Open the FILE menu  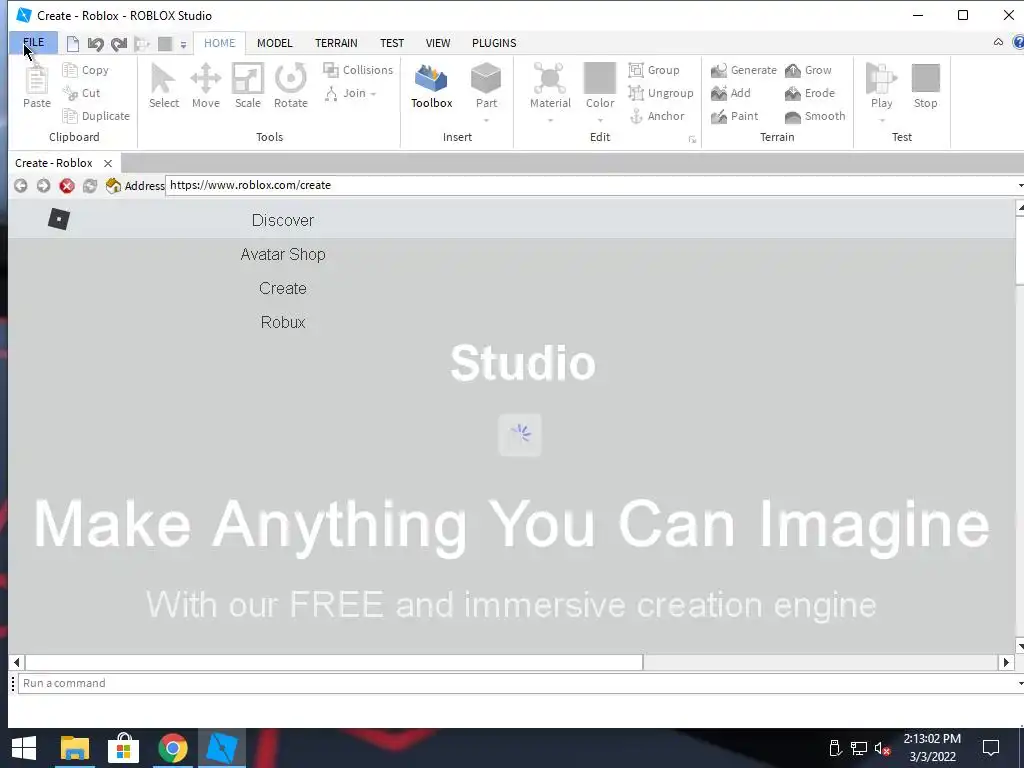pyautogui.click(x=33, y=43)
